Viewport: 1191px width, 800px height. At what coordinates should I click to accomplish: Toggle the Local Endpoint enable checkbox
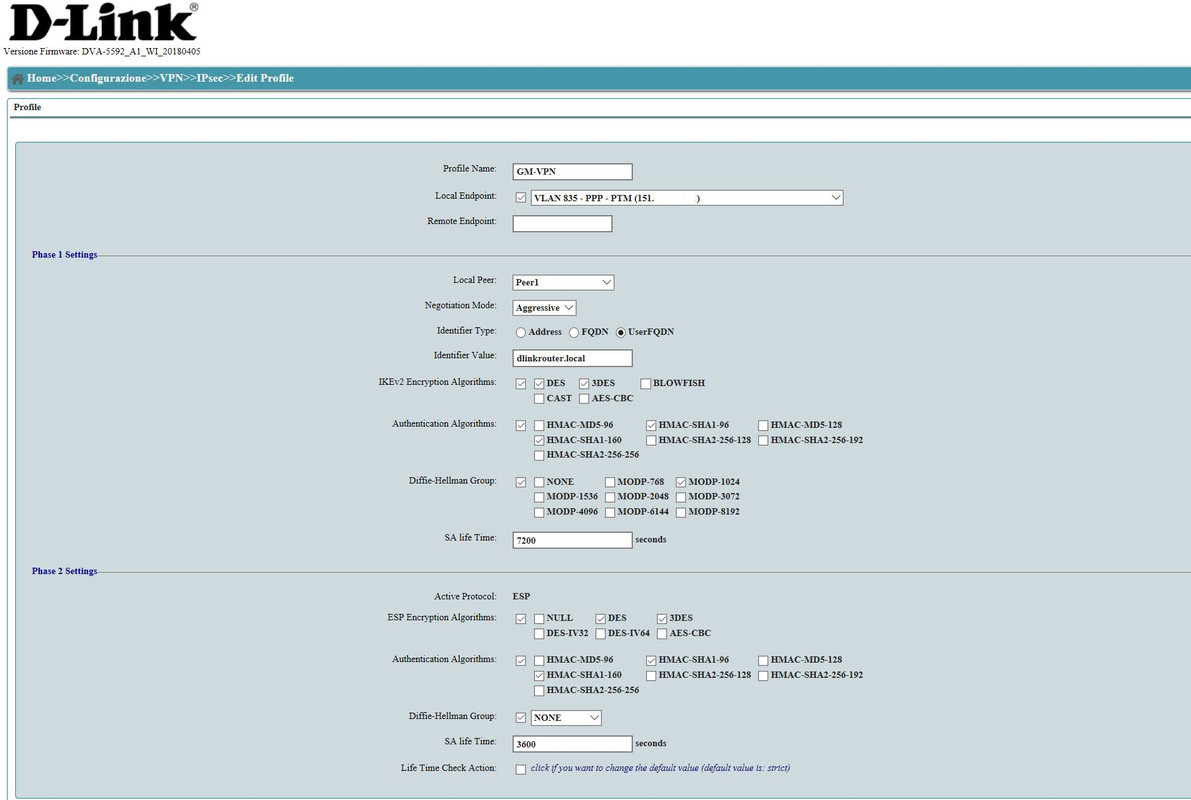520,198
